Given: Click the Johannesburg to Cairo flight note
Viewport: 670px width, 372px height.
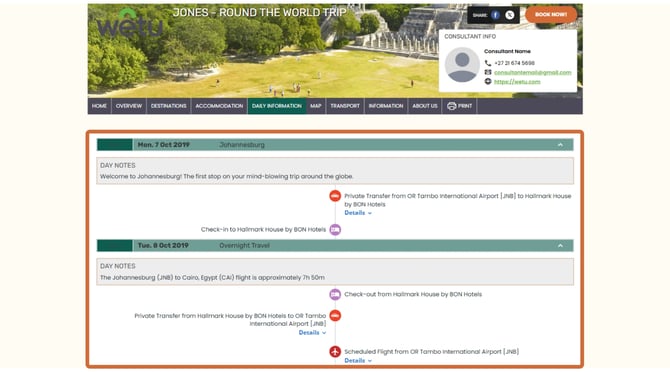Looking at the screenshot, I should tap(212, 278).
